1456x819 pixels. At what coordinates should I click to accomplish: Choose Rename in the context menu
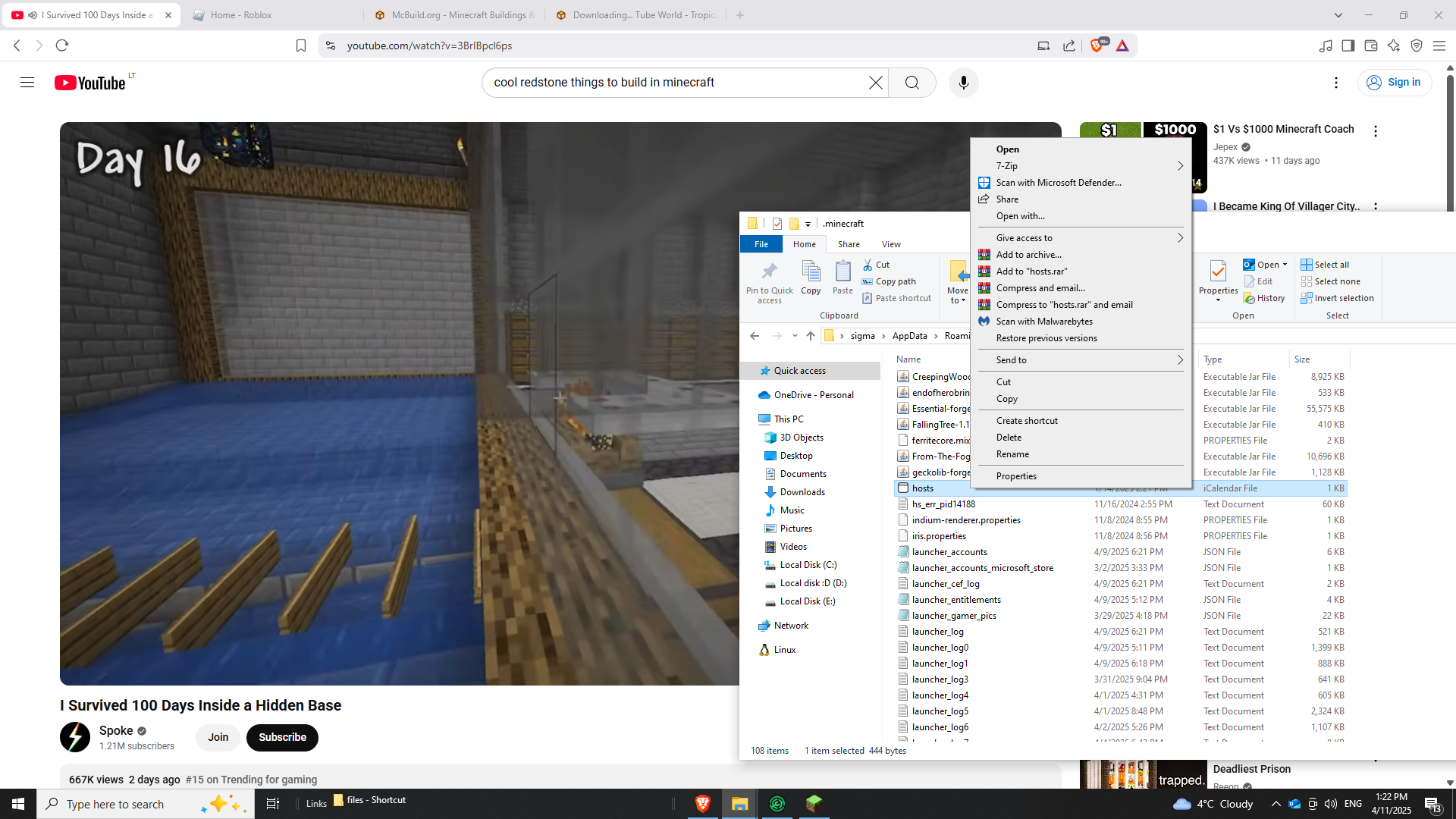(x=1012, y=454)
